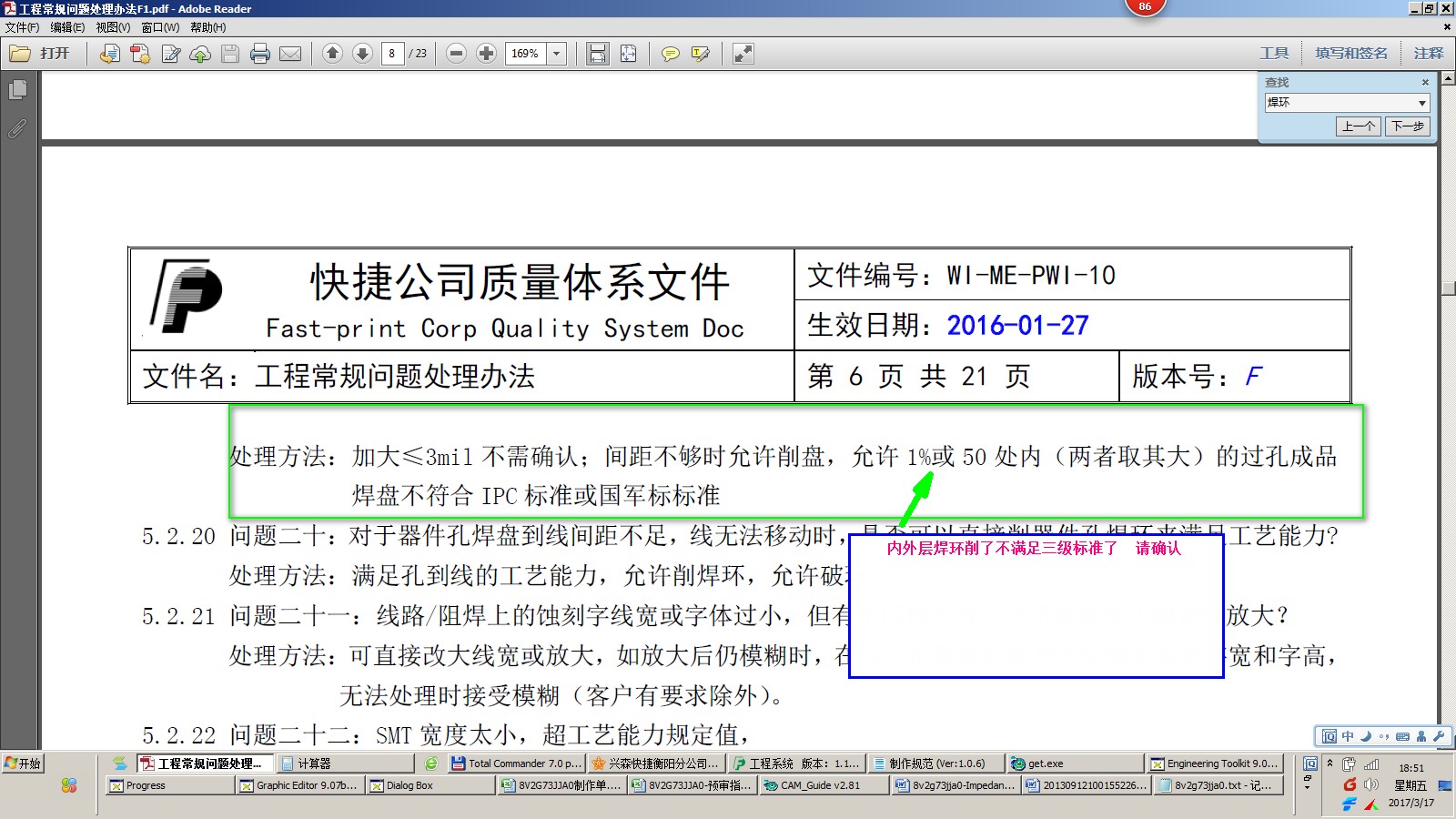Open the page thumbnails panel
1456x819 pixels.
click(17, 90)
